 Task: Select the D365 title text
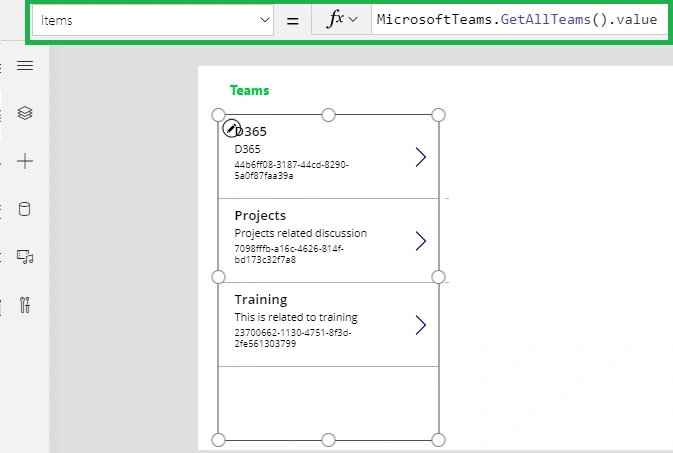tap(253, 131)
